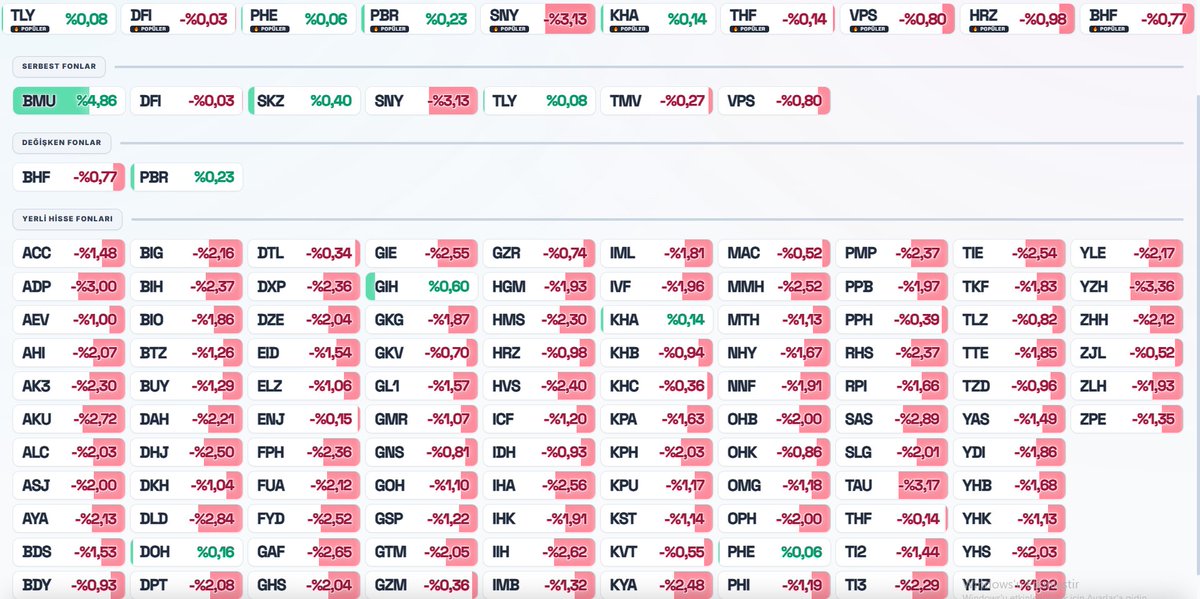Open the BMU fund tile at %4,86
The width and height of the screenshot is (1200, 599).
[69, 101]
